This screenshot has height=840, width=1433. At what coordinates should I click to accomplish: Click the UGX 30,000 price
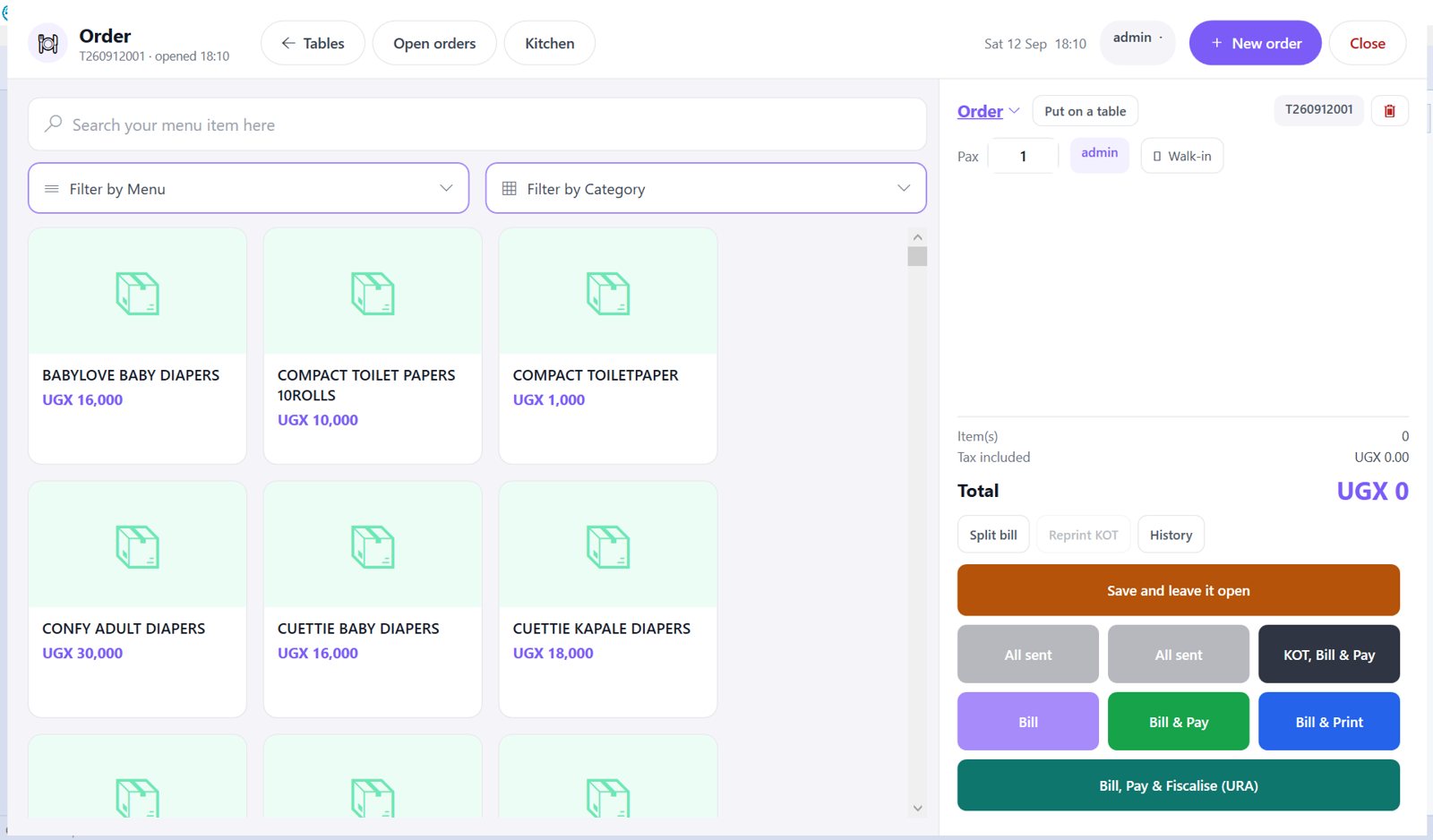pos(82,653)
